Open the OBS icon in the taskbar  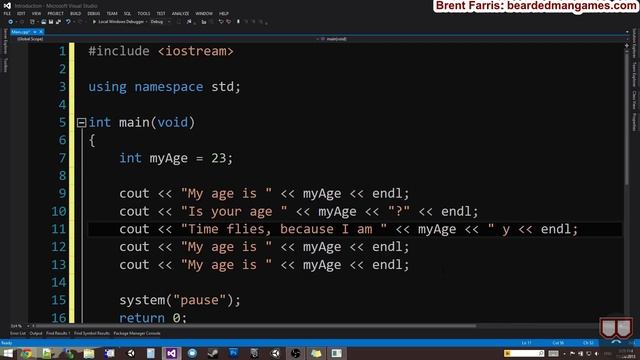coord(296,353)
